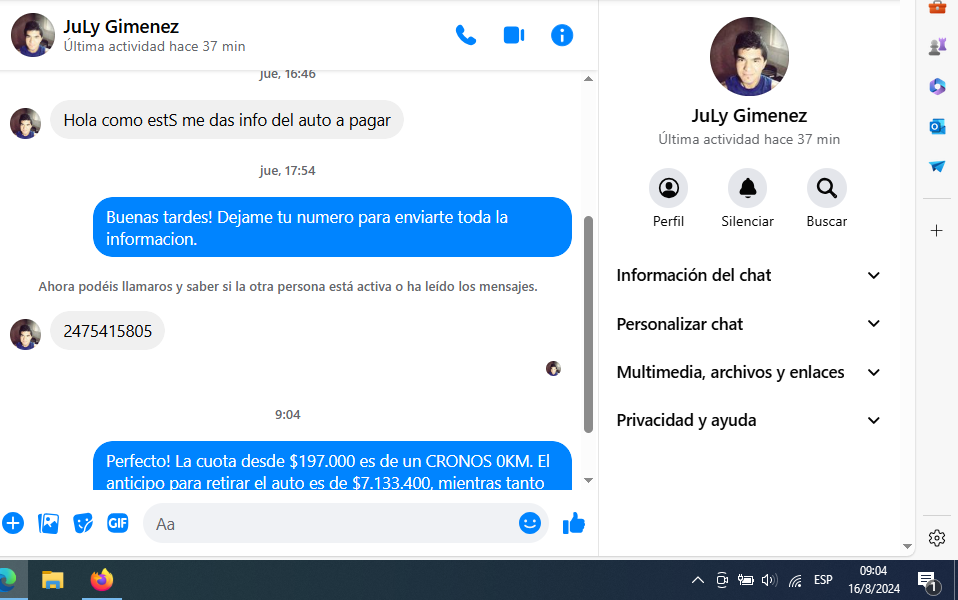The image size is (958, 600).
Task: Open sidebar settings gear
Action: (x=937, y=538)
